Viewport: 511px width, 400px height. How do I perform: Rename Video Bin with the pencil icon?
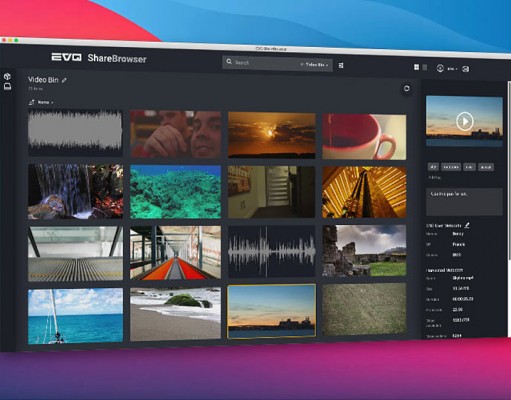(64, 80)
